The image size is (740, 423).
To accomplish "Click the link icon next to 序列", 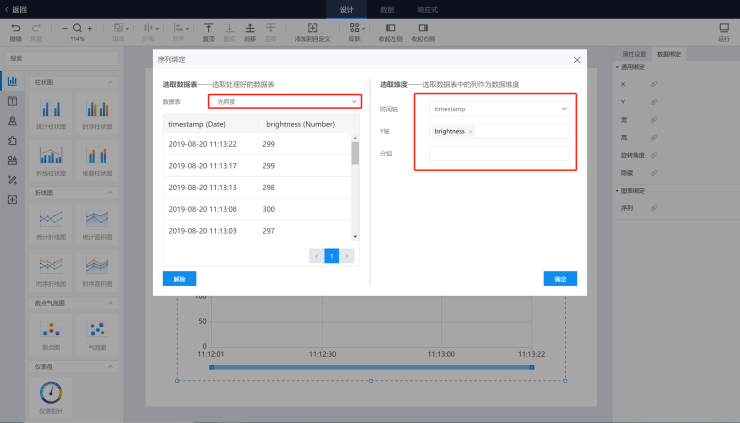I will point(654,208).
